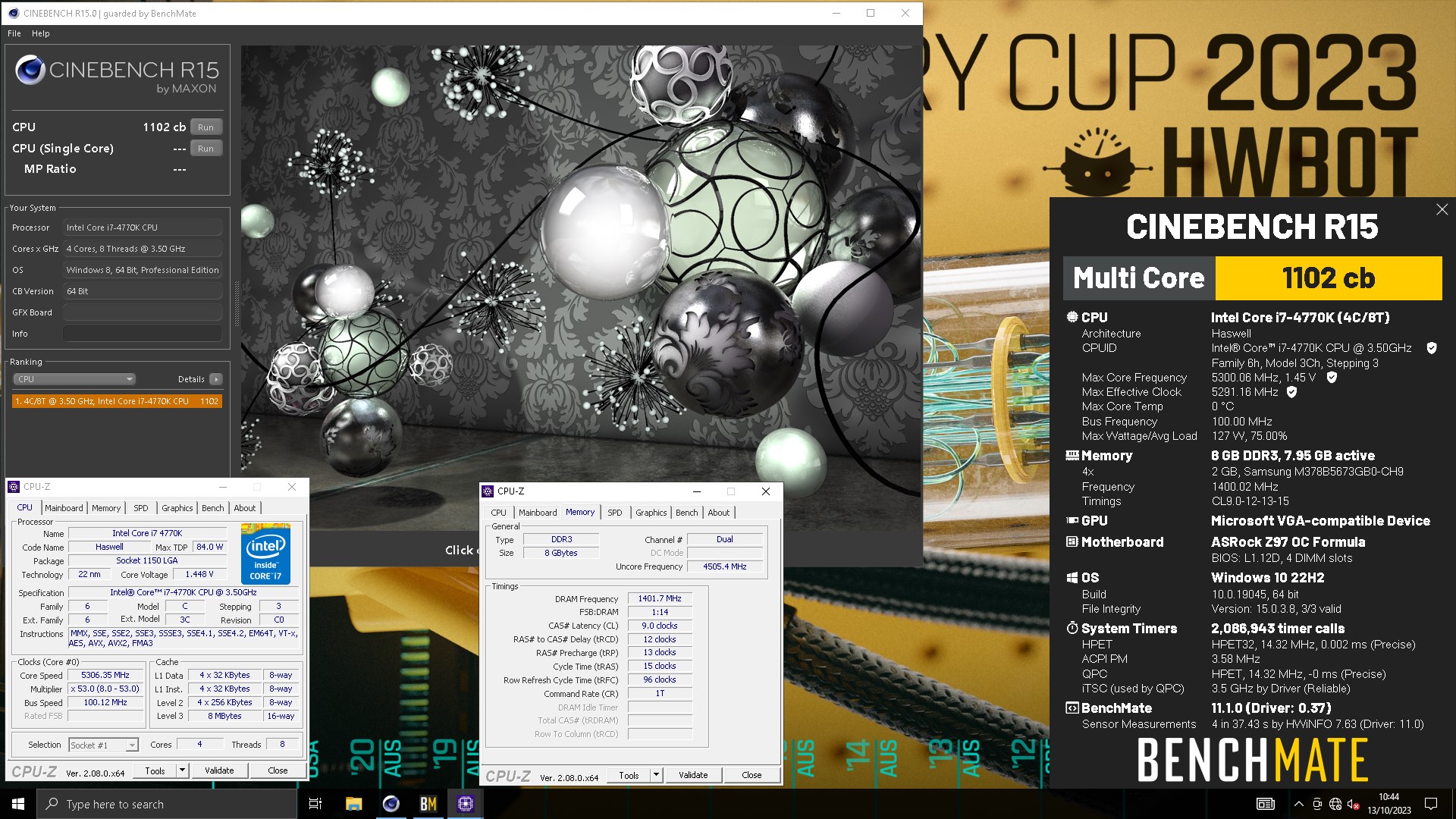Open SPD tab in right CPU-Z window
This screenshot has width=1456, height=819.
click(x=615, y=513)
